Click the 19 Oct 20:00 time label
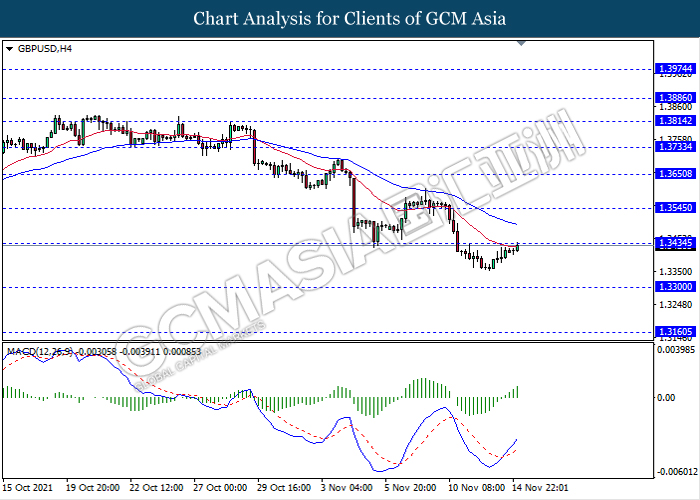 pos(93,488)
